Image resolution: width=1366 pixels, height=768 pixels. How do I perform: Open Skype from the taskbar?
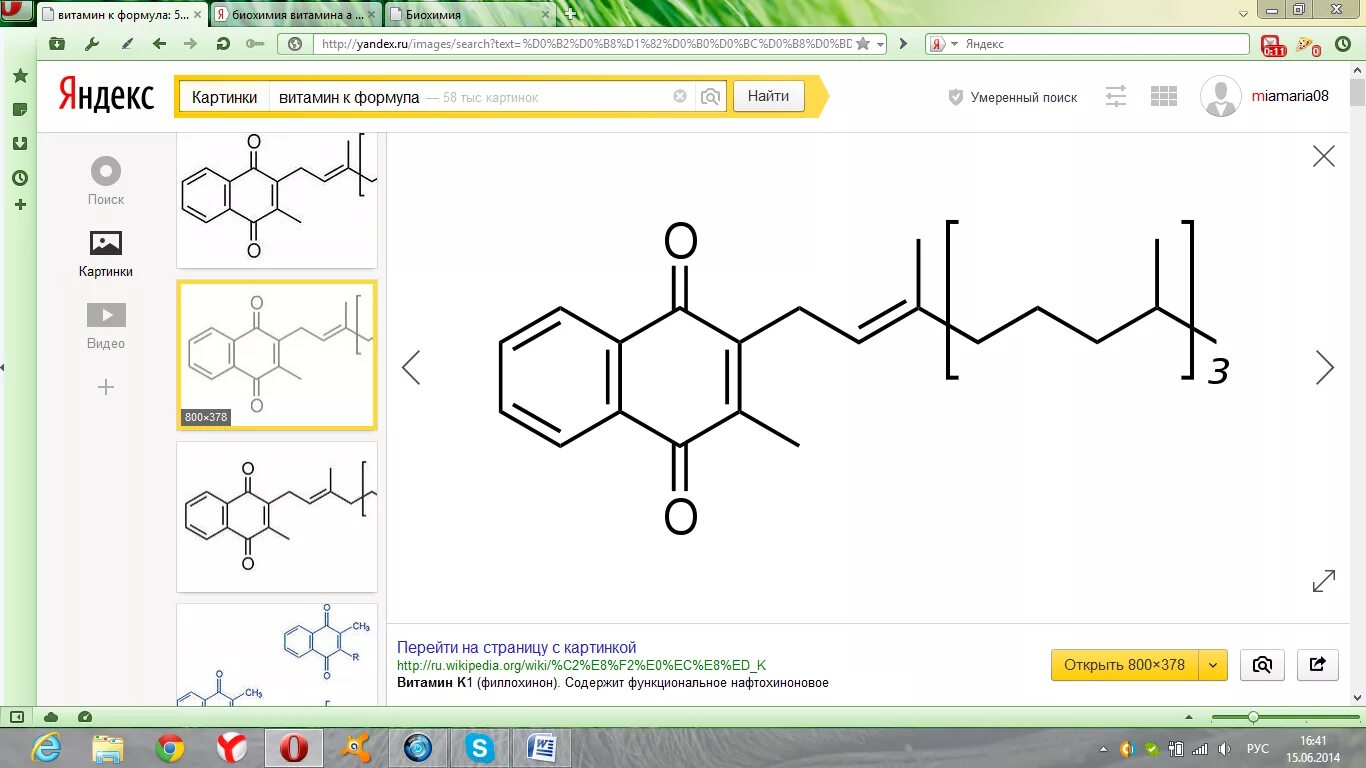tap(481, 747)
